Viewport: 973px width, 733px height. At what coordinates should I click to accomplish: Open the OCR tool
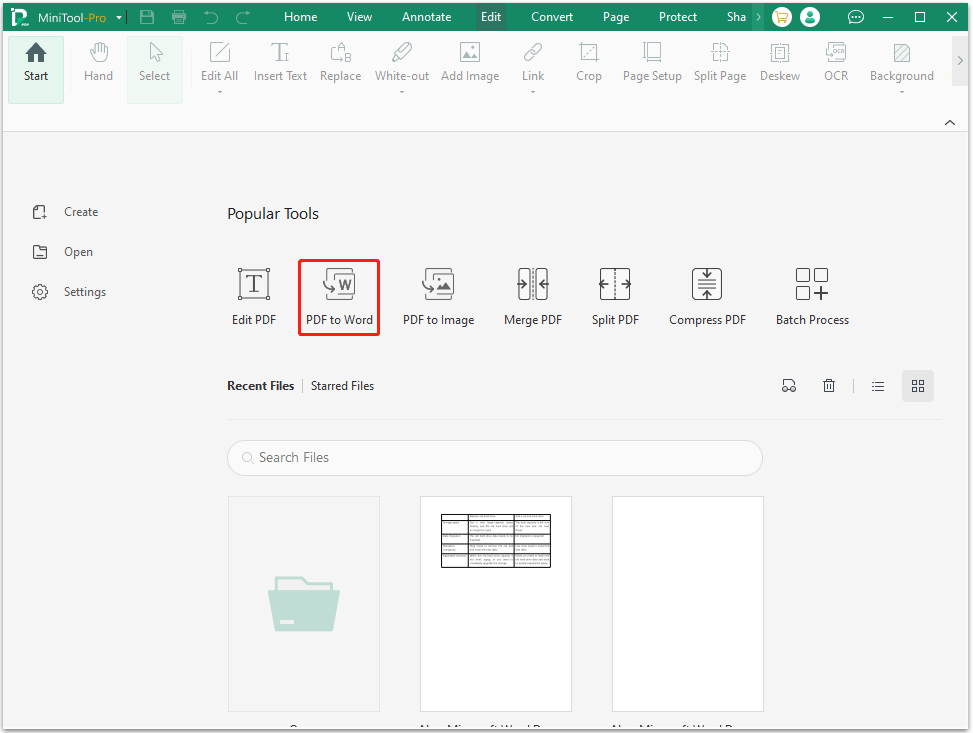pos(836,65)
